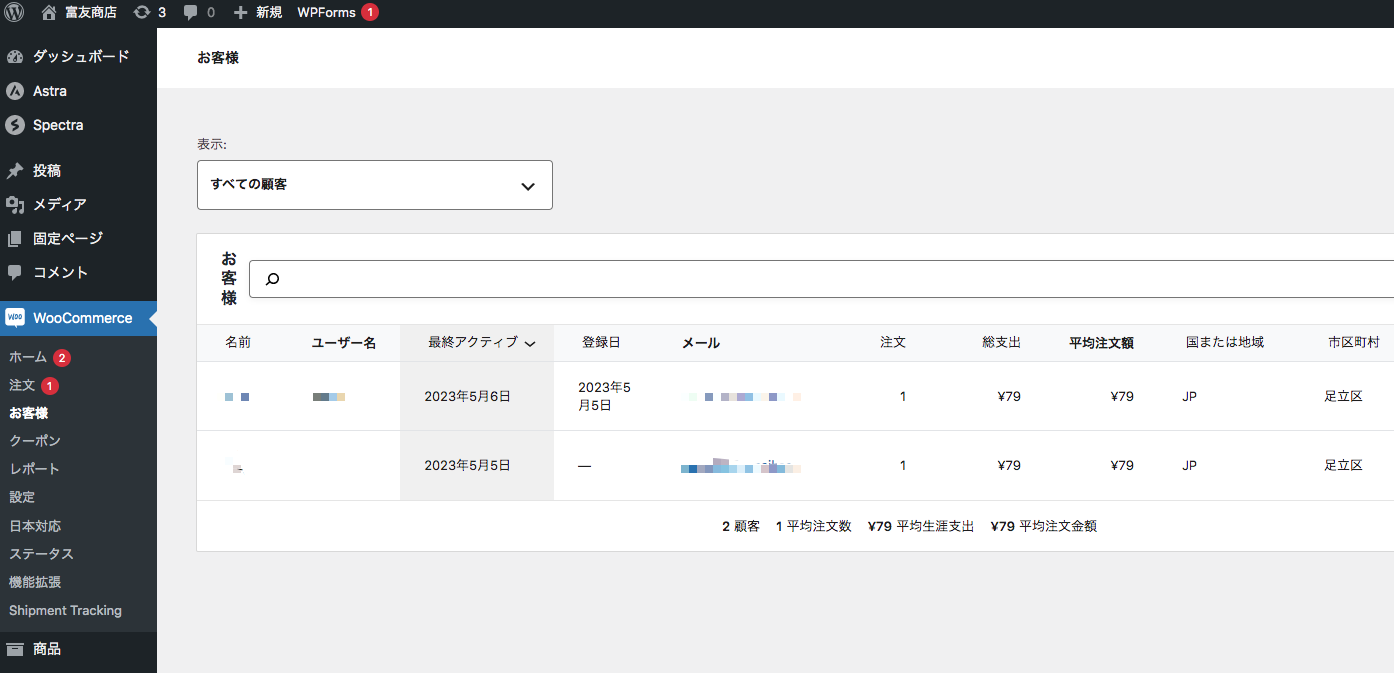Open ダッシュボード menu item
Screen dimensions: 1394x673
[x=81, y=57]
